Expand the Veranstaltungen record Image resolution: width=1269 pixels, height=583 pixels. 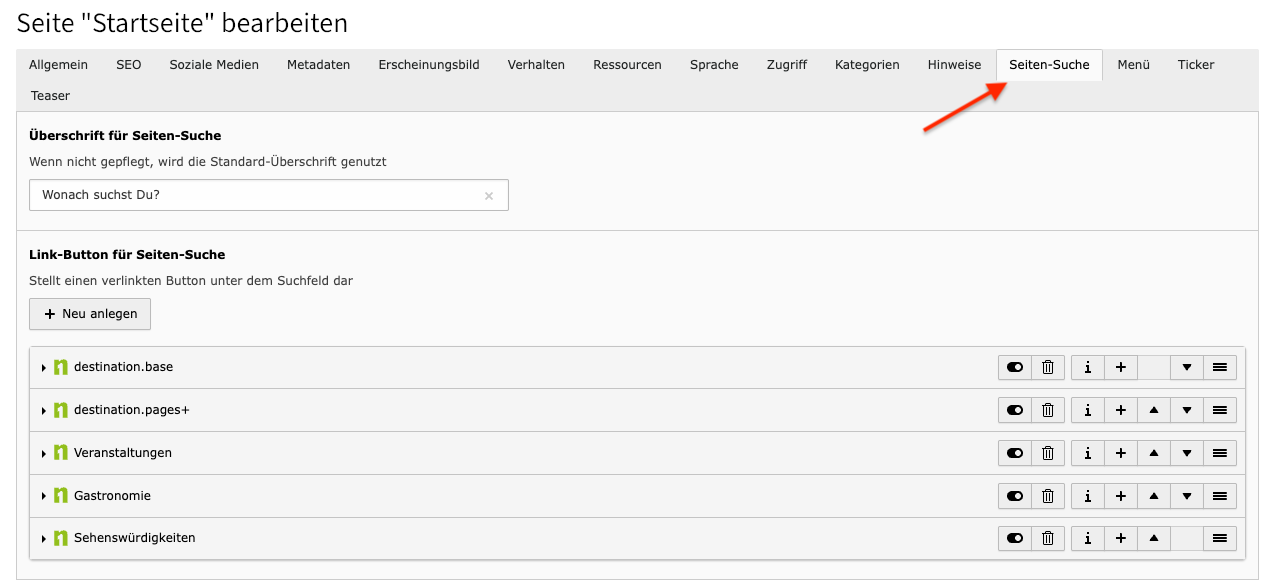(44, 454)
